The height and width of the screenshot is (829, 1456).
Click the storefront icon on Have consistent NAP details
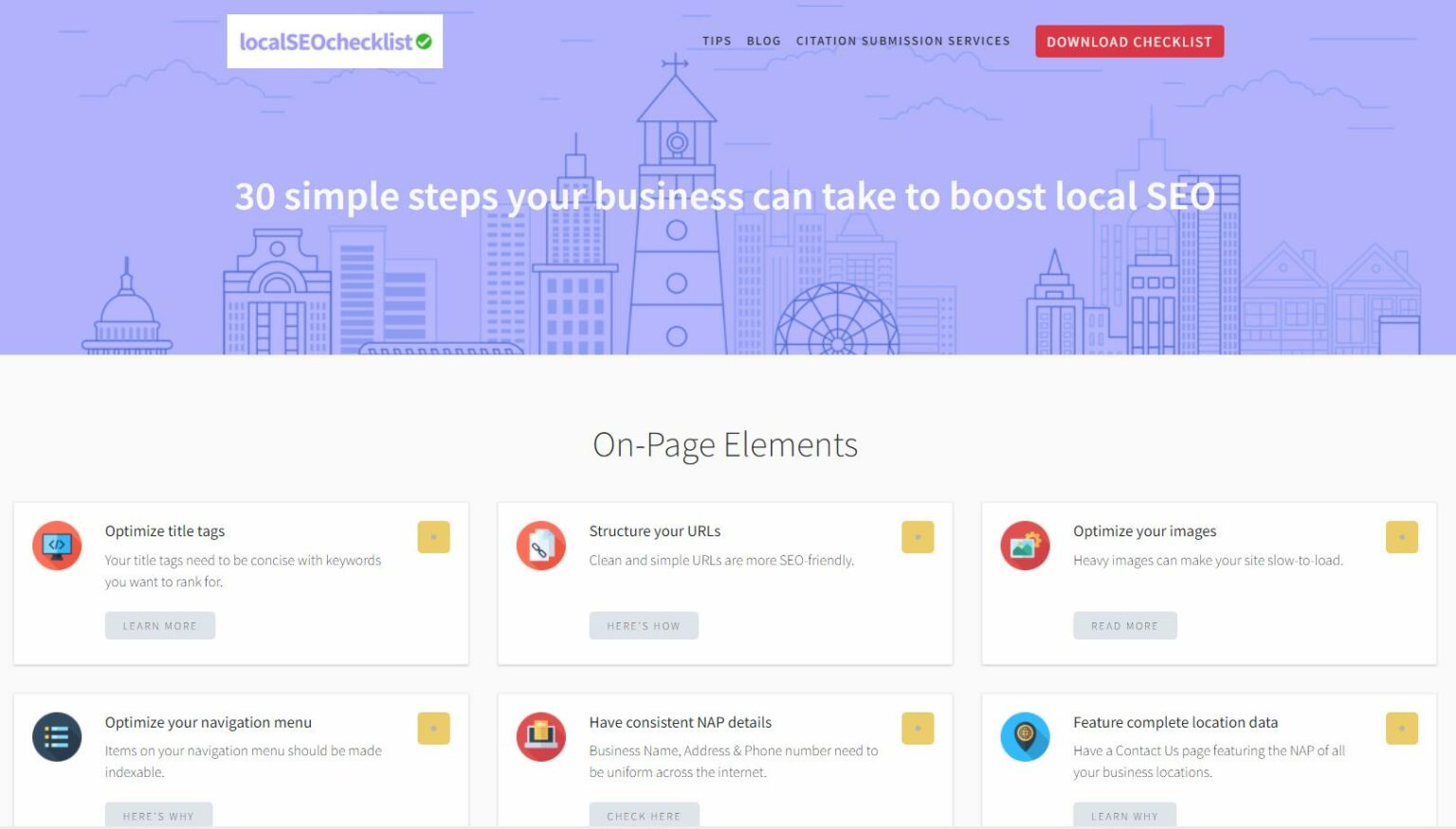coord(540,737)
